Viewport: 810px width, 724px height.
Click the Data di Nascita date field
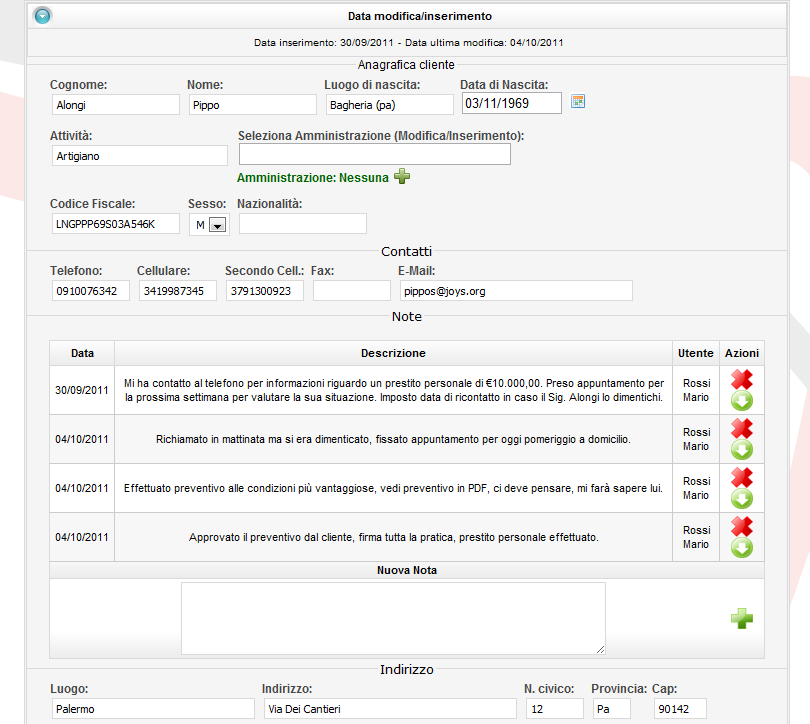click(x=511, y=103)
